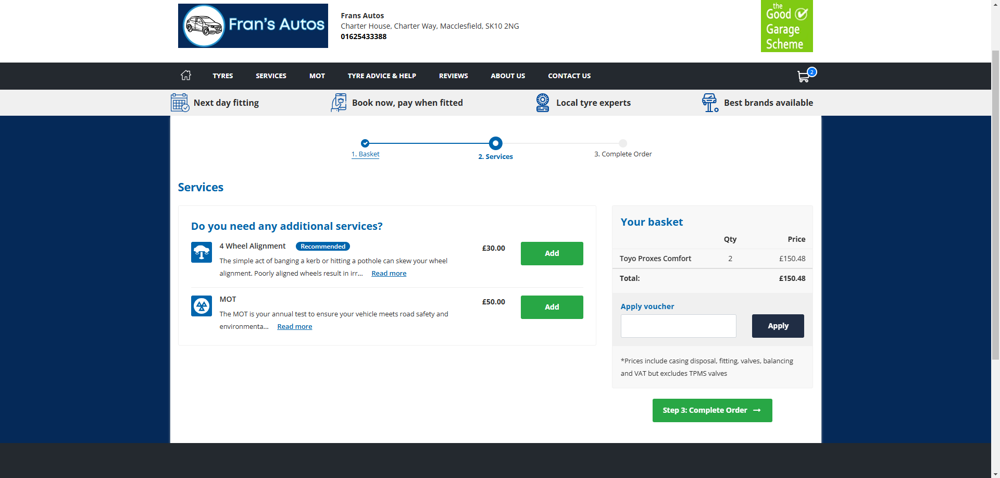This screenshot has height=478, width=1000.
Task: Click the Book now, pay when fitted icon
Action: pyautogui.click(x=339, y=103)
